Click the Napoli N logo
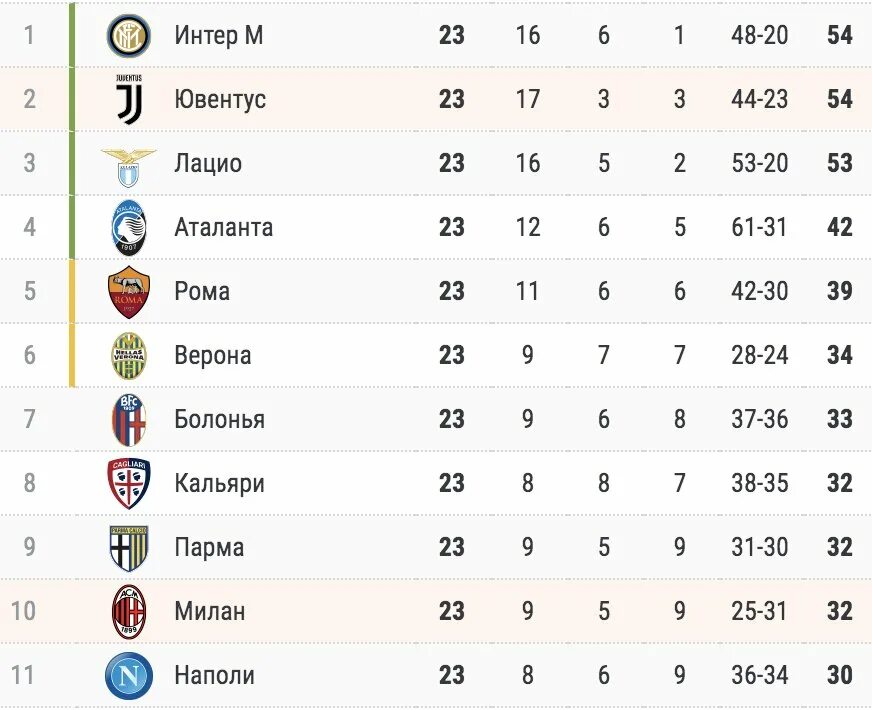The width and height of the screenshot is (872, 710). pos(128,675)
